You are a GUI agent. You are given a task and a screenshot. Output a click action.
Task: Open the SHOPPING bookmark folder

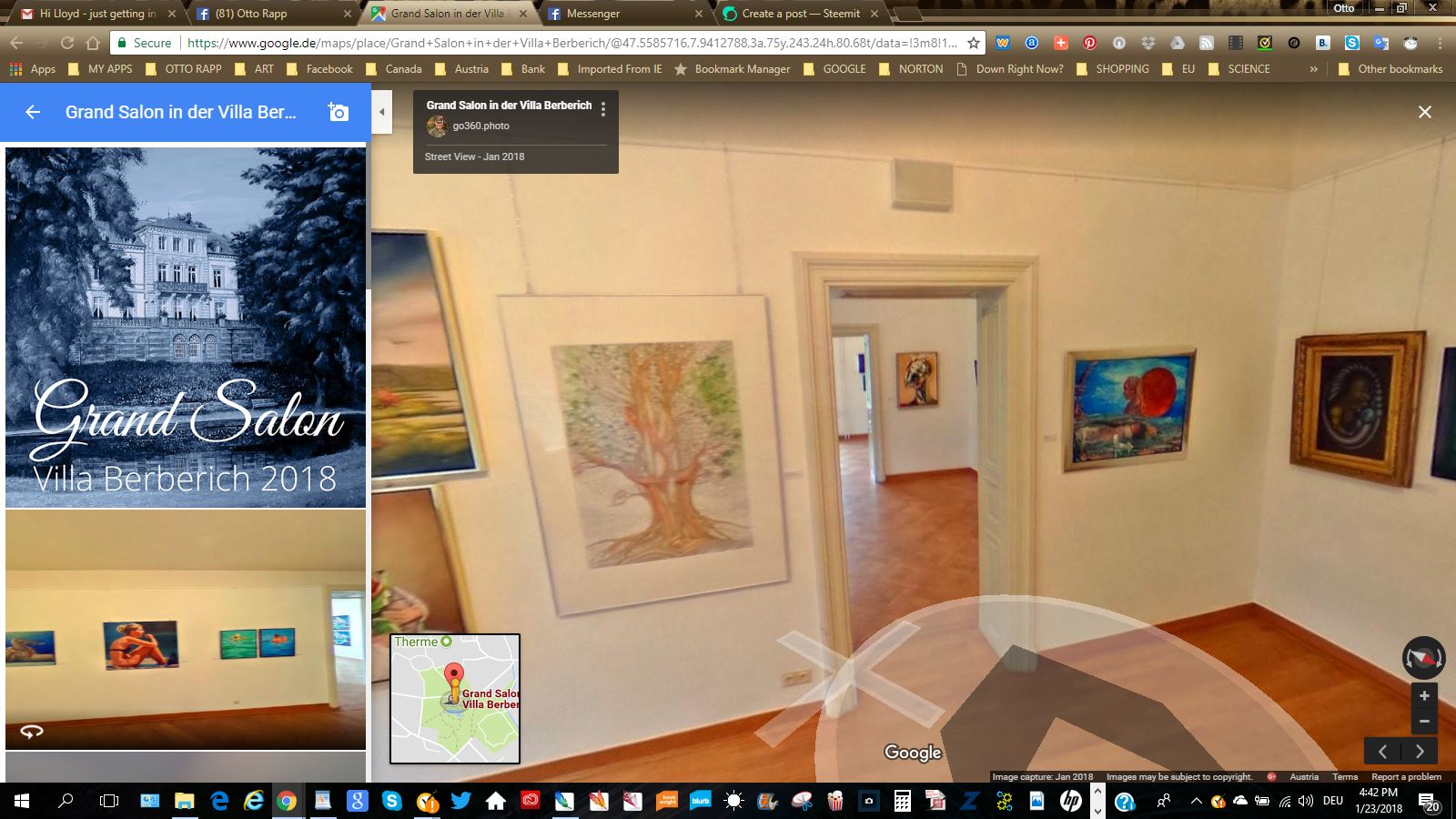1112,69
